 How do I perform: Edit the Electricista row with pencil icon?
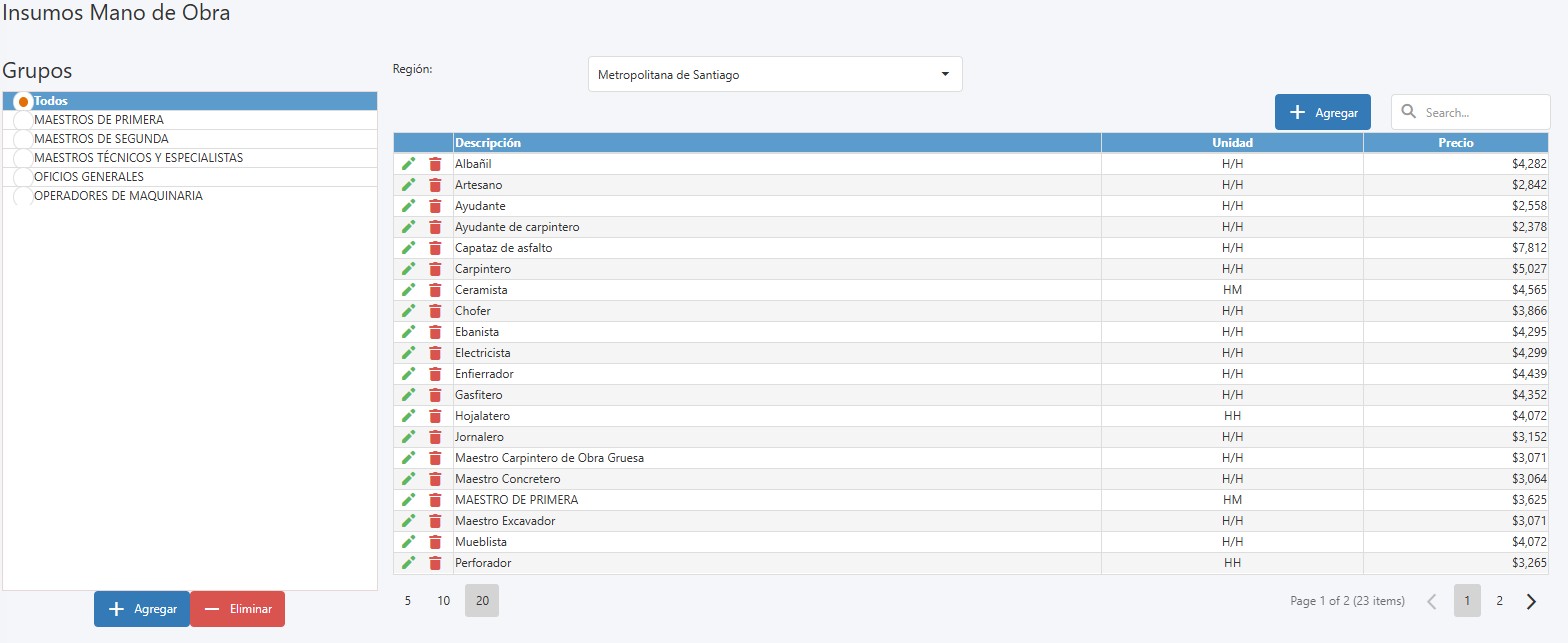(408, 353)
